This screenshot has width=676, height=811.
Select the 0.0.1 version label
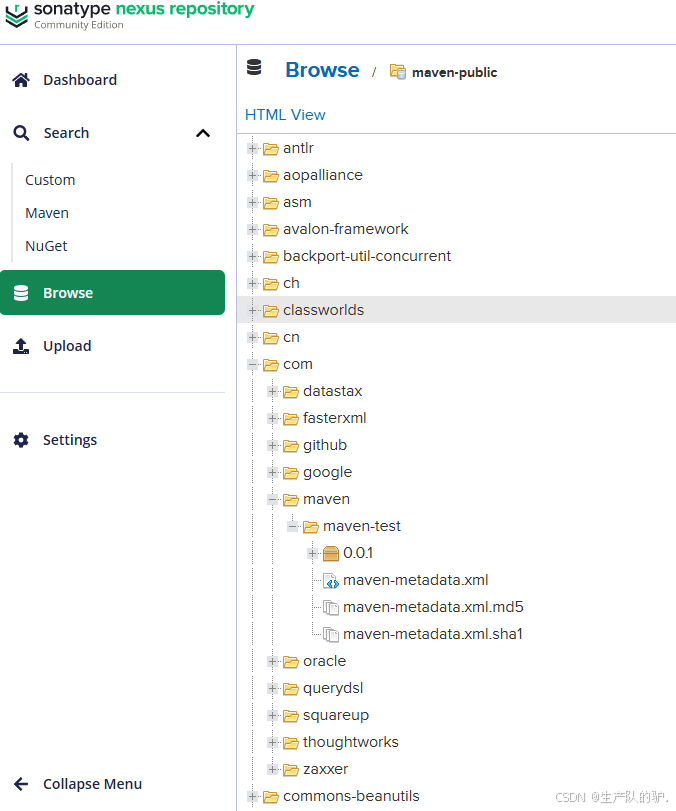[x=358, y=553]
